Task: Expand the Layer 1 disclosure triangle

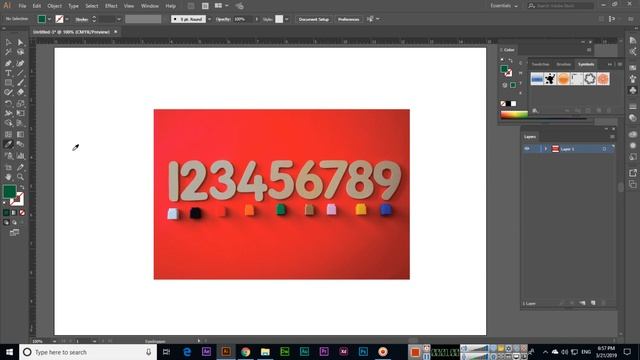Action: pos(546,149)
